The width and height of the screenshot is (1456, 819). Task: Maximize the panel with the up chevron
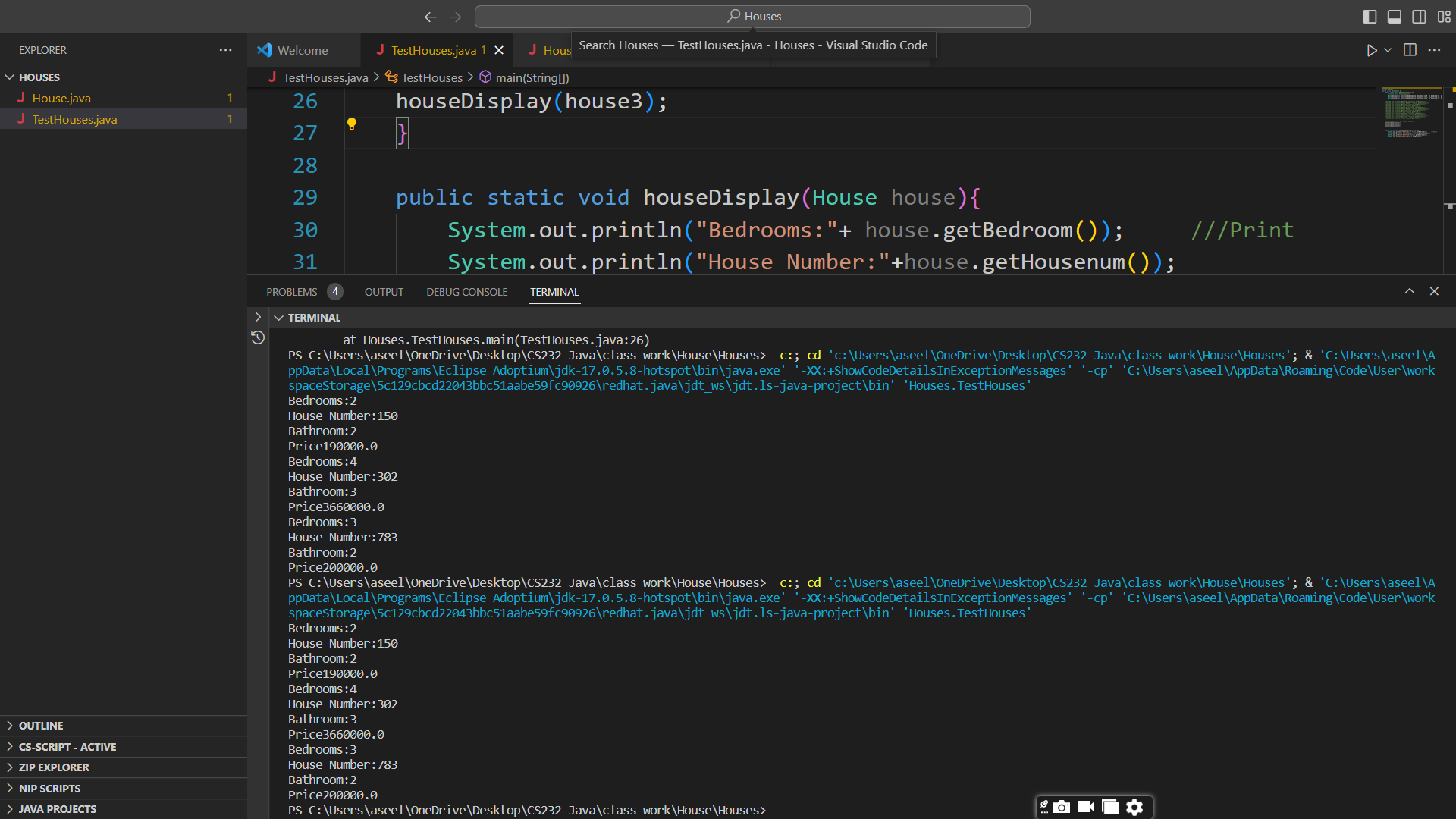tap(1409, 291)
